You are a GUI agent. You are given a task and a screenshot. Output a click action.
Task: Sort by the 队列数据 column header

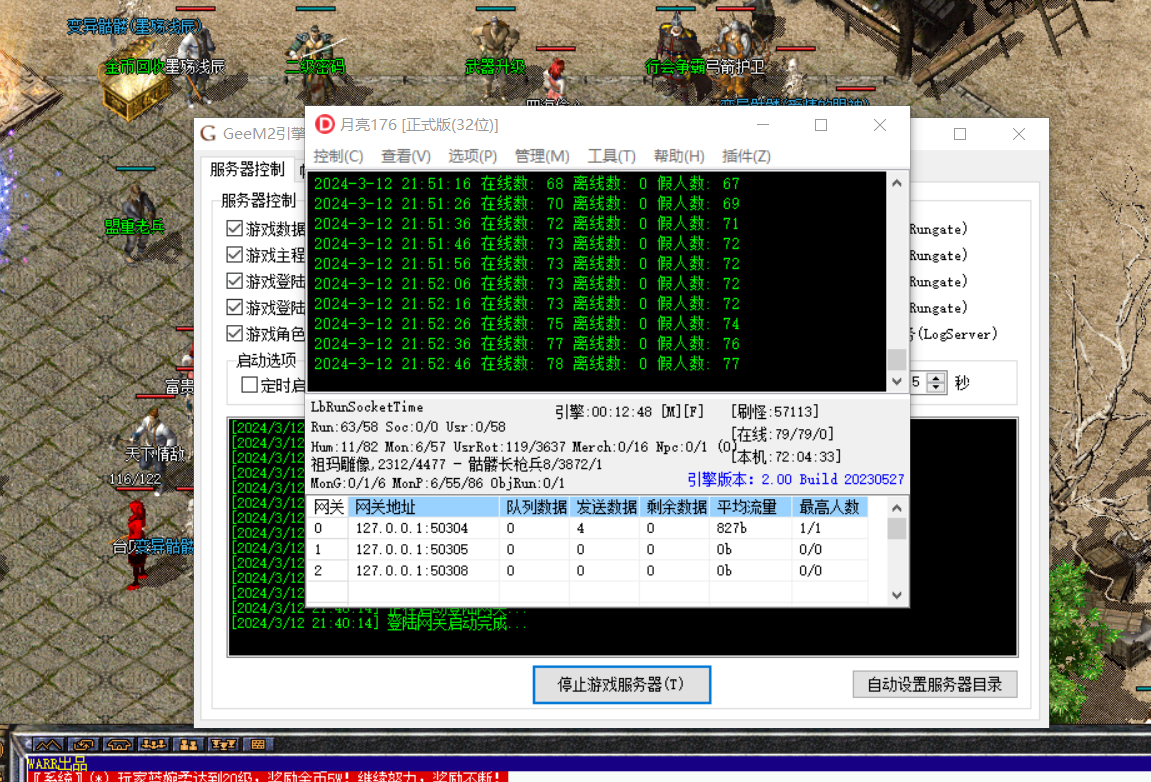(534, 507)
